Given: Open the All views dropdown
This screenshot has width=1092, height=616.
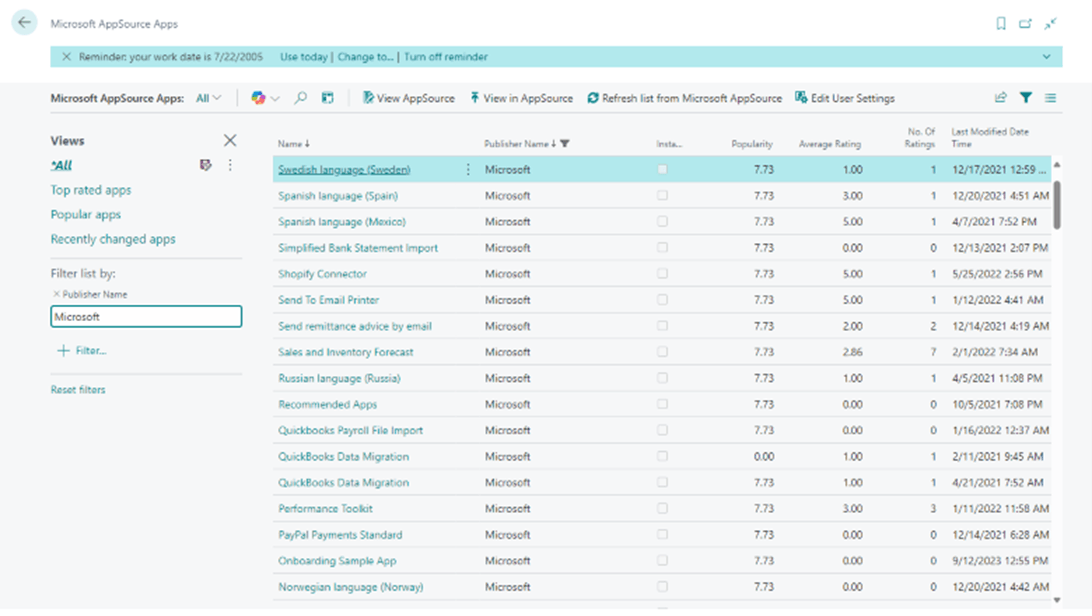Looking at the screenshot, I should pyautogui.click(x=208, y=98).
